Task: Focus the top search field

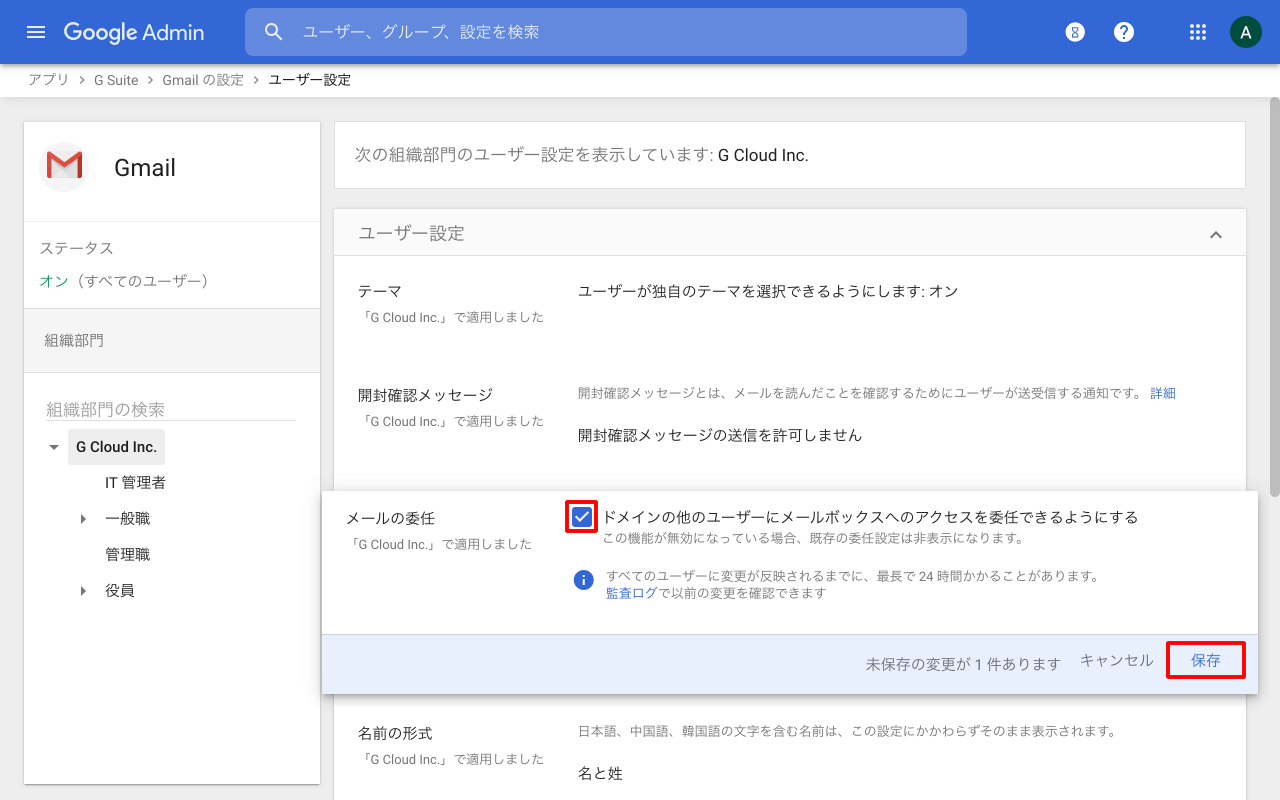Action: pos(606,32)
